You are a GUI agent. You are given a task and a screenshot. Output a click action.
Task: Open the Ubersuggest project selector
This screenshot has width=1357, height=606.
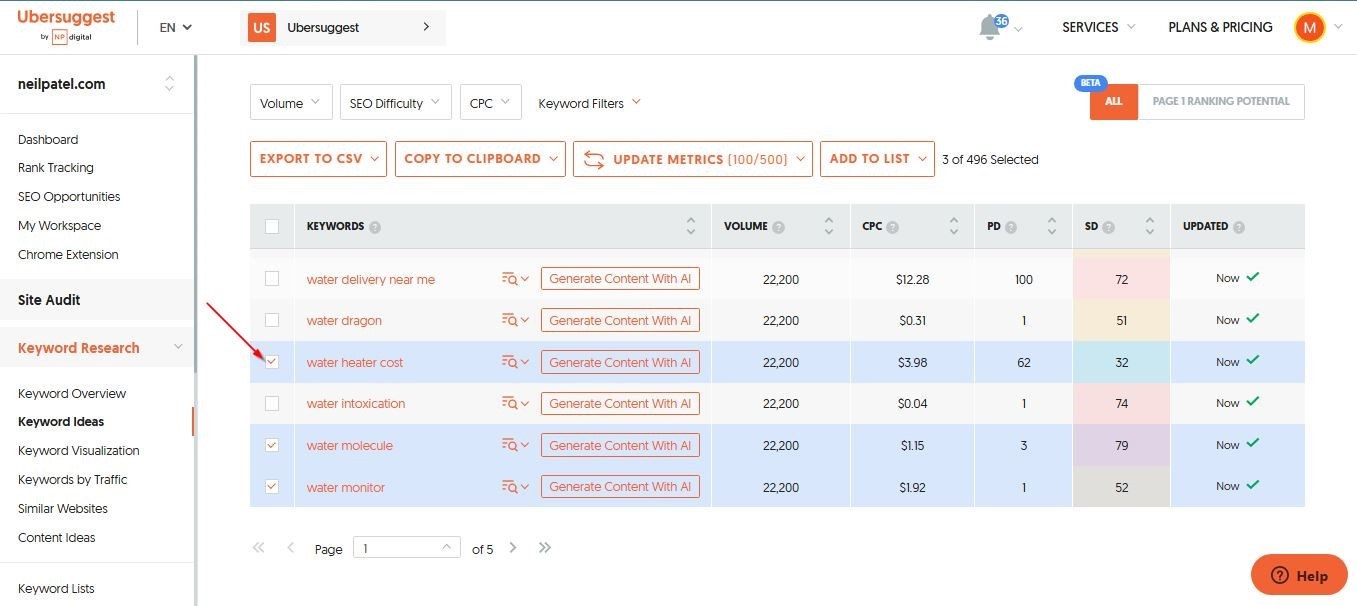[343, 28]
